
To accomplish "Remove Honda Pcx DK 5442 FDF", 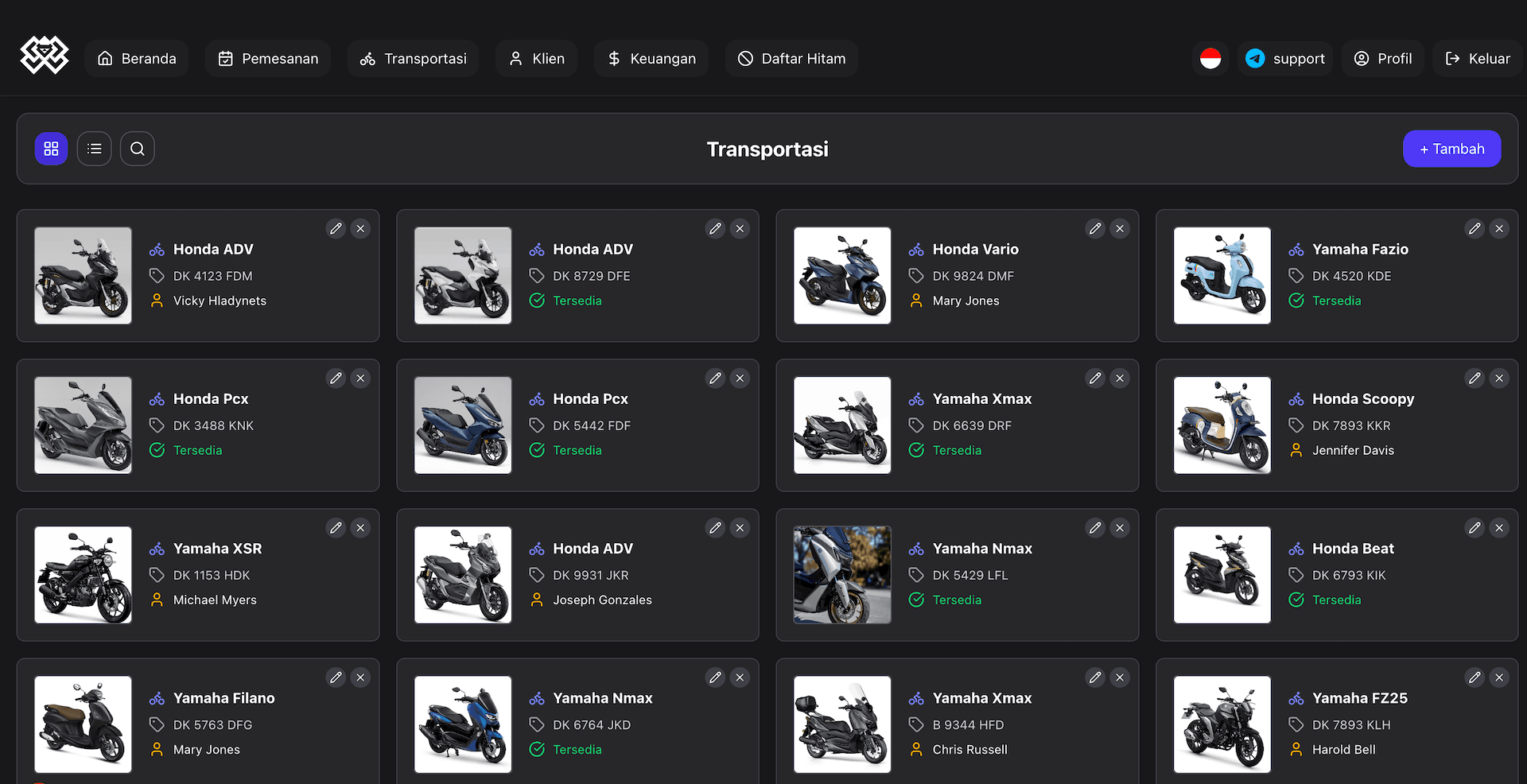I will click(x=740, y=378).
